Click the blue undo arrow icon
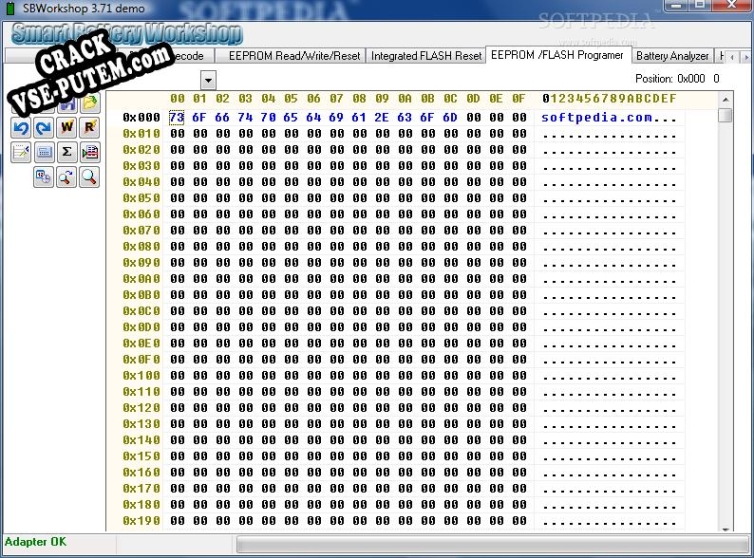Image resolution: width=754 pixels, height=558 pixels. point(21,128)
